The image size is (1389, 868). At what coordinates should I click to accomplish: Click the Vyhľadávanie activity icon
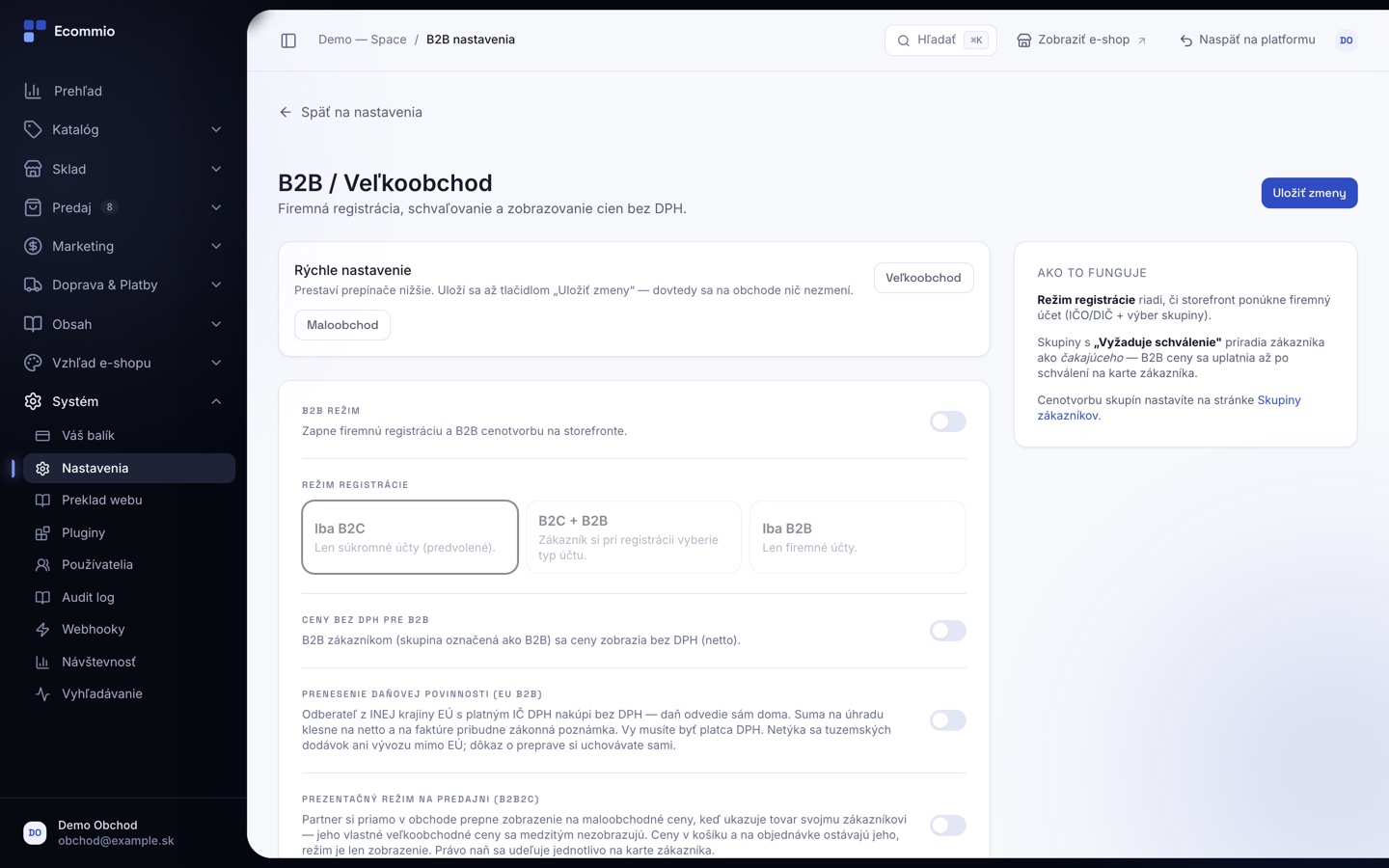42,694
